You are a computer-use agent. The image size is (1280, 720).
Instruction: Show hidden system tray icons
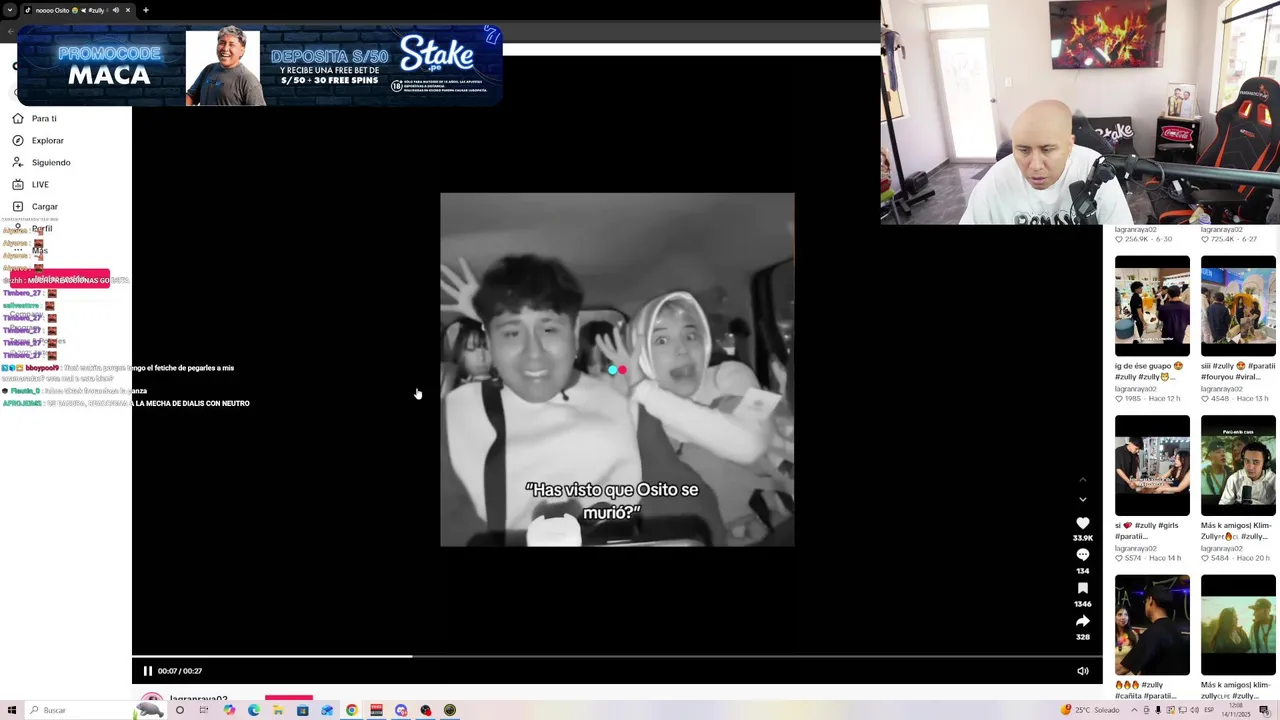[1134, 710]
